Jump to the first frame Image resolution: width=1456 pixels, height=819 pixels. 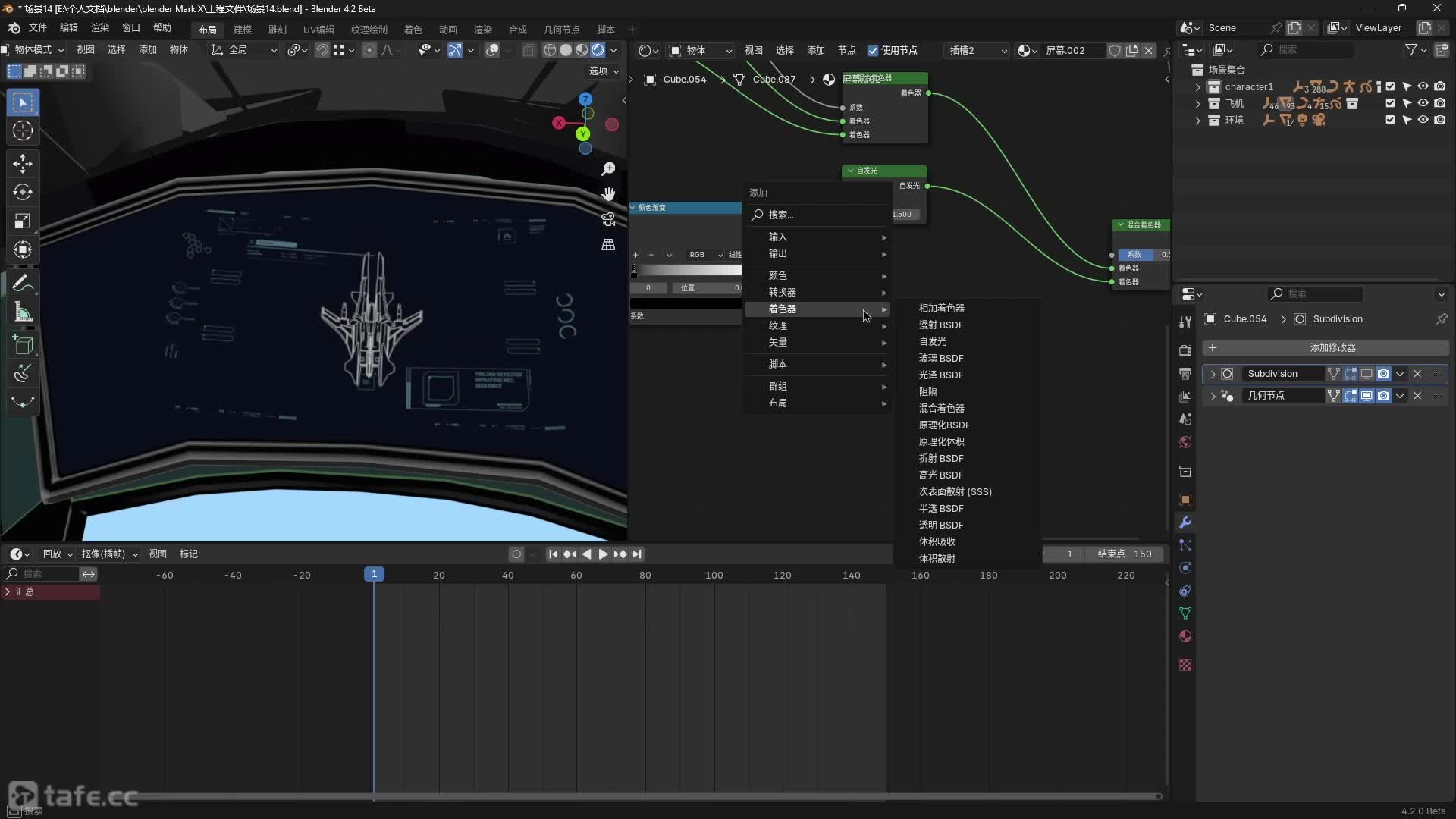pyautogui.click(x=553, y=554)
